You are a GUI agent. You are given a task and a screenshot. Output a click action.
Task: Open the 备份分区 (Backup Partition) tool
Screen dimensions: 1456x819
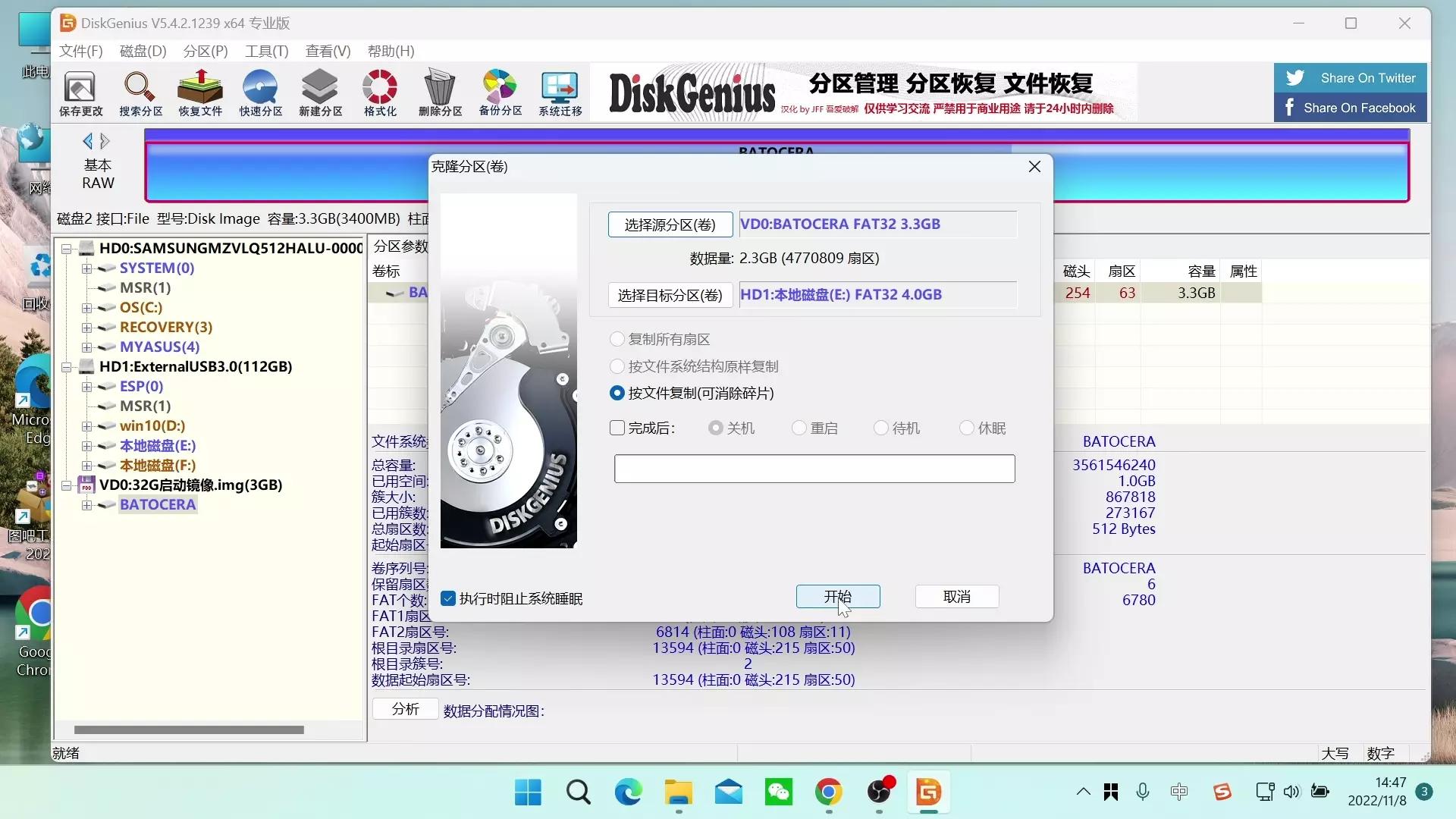tap(500, 91)
